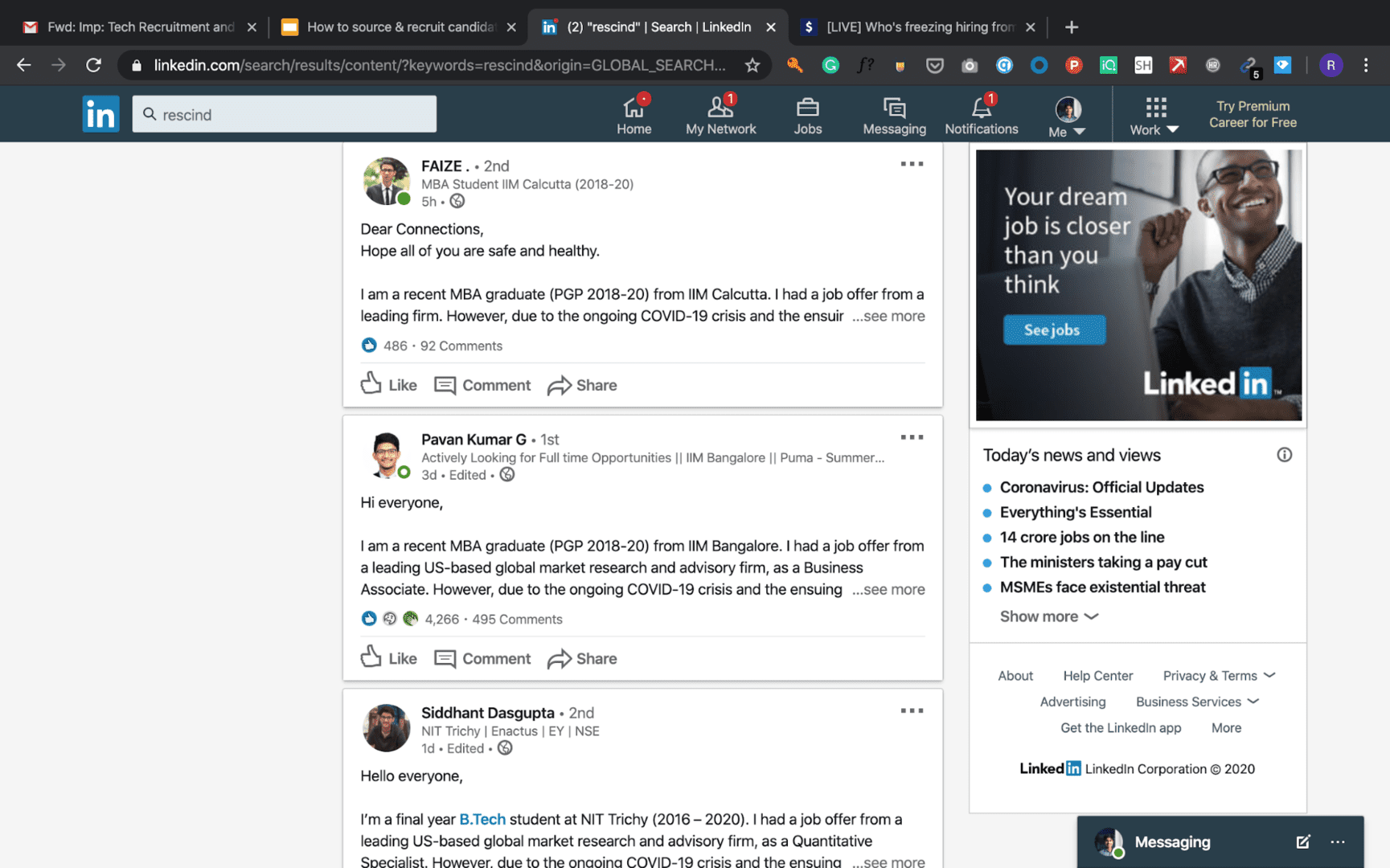Expand see more on Pavan Kumar G's post
This screenshot has width=1390, height=868.
tap(888, 589)
